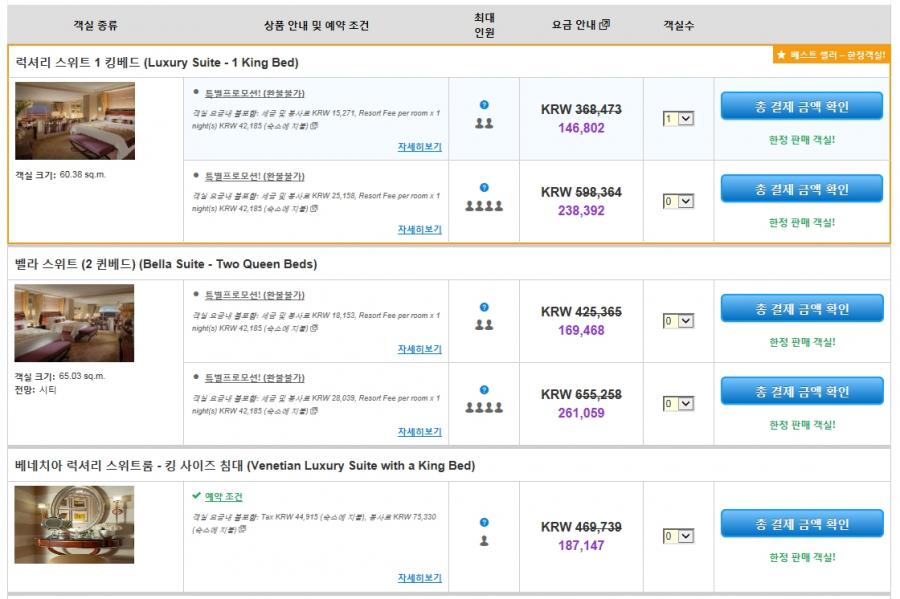
Task: Open 특별프로모션! link in 261,059 rate row
Action: tap(254, 378)
